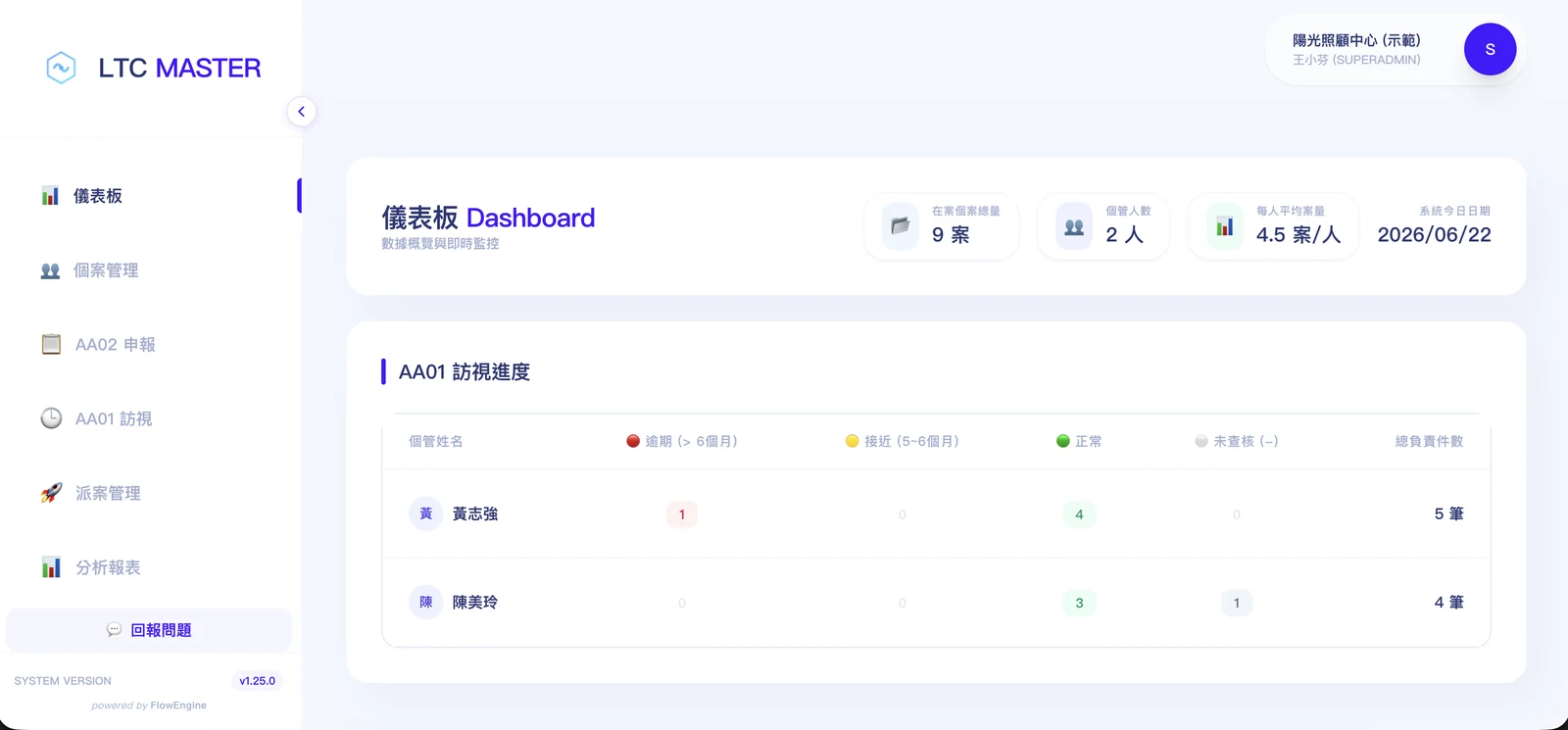This screenshot has width=1568, height=730.
Task: Click the green normal badge 4 for 黃志強
Action: (1079, 514)
